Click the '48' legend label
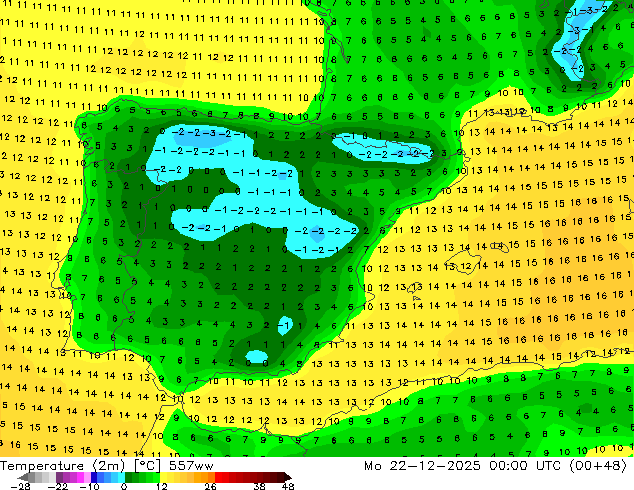The image size is (634, 490). [288, 486]
